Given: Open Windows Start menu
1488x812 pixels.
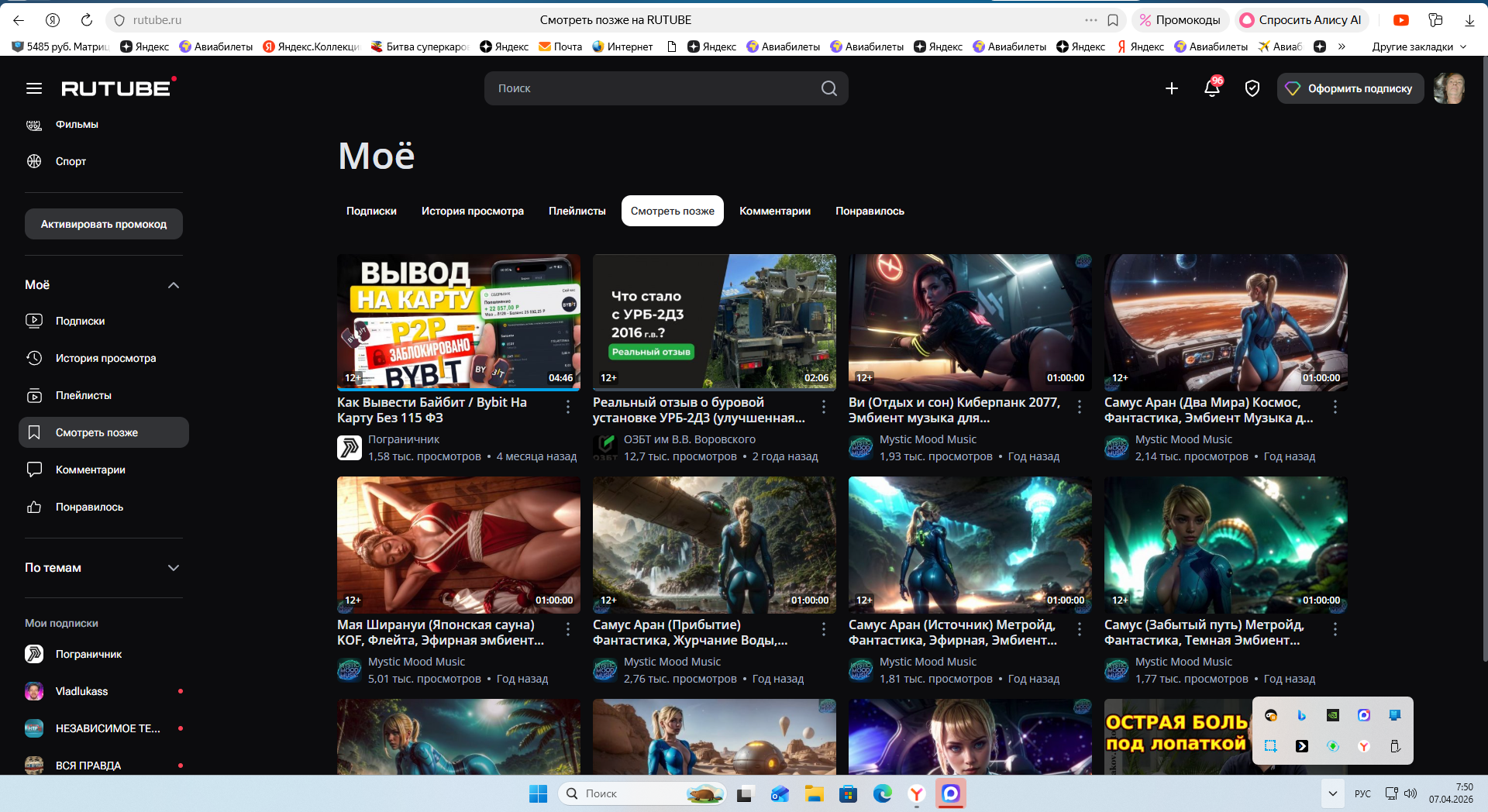Looking at the screenshot, I should (x=538, y=793).
